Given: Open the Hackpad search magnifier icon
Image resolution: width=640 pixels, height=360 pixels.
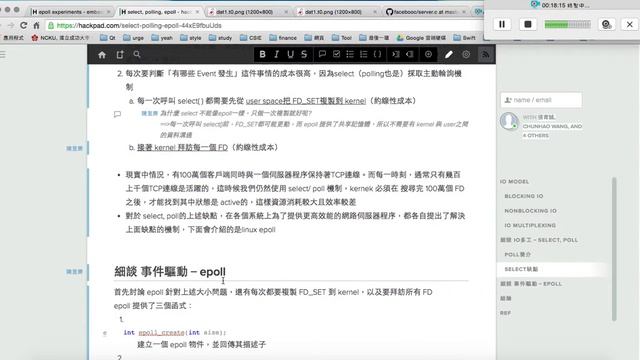Looking at the screenshot, I should 137,54.
